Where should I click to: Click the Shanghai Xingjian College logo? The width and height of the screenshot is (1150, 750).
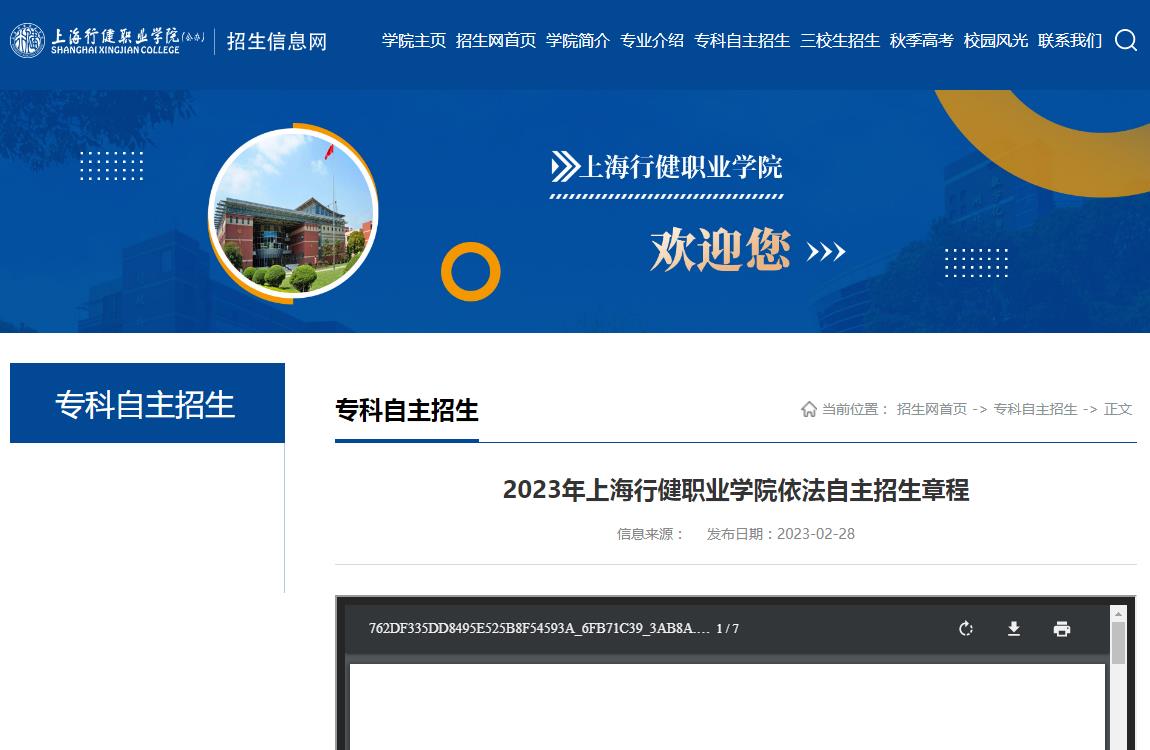coord(108,41)
